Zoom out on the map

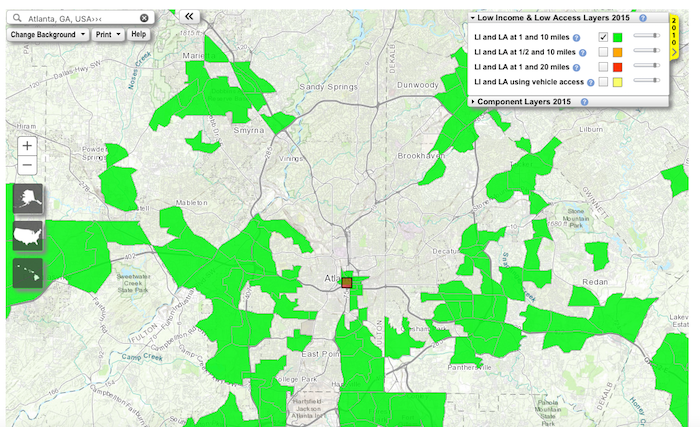[27, 166]
